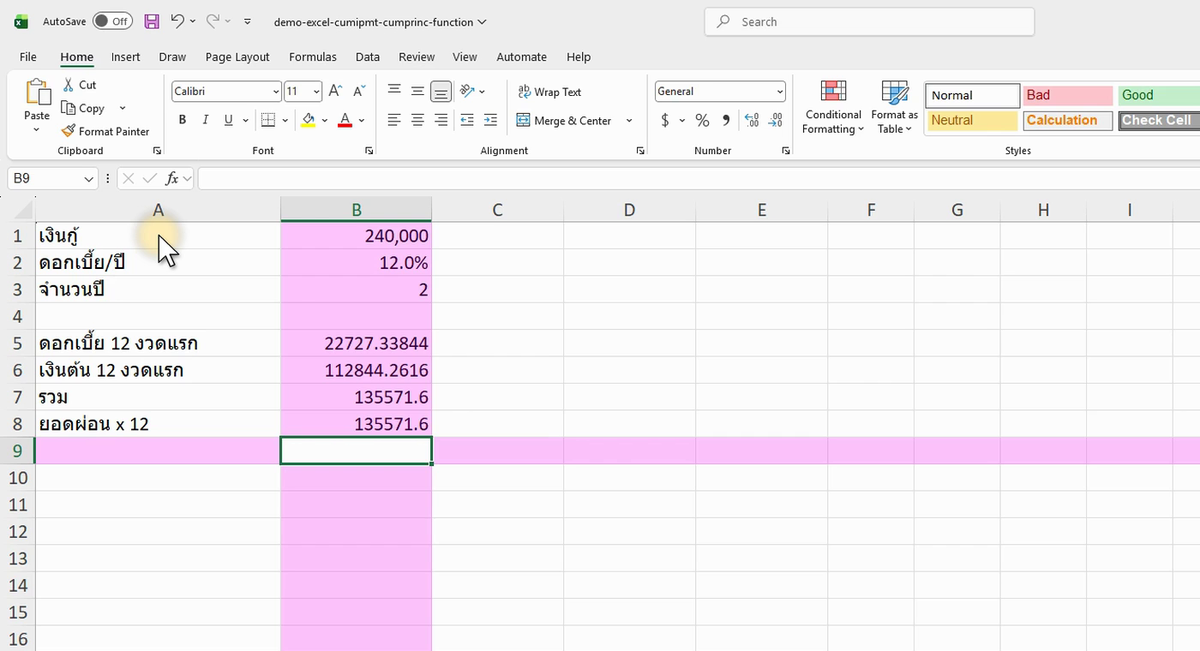Screen dimensions: 1200x651
Task: Click the Merge & Center button
Action: [x=564, y=120]
